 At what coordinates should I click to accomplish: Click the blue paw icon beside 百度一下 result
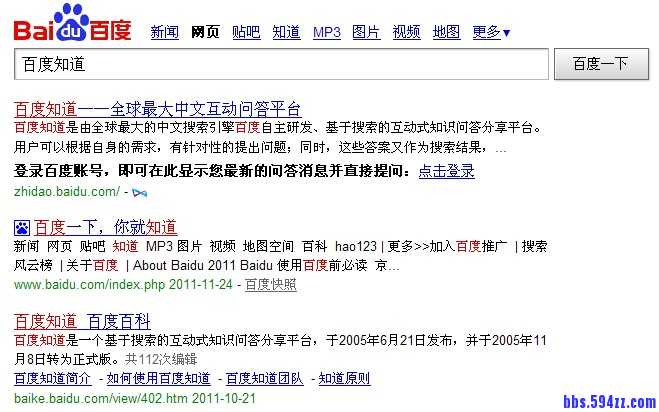click(22, 226)
